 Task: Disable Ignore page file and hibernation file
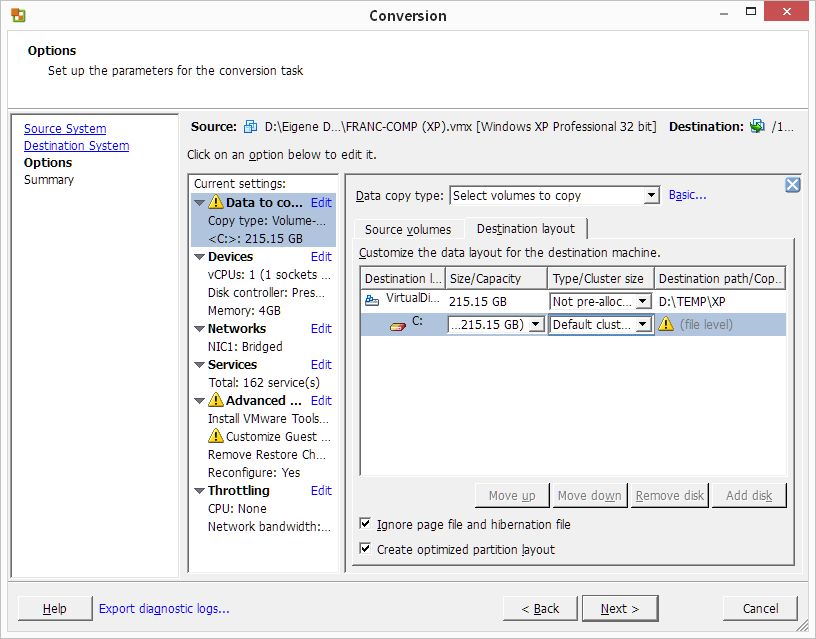pos(366,524)
